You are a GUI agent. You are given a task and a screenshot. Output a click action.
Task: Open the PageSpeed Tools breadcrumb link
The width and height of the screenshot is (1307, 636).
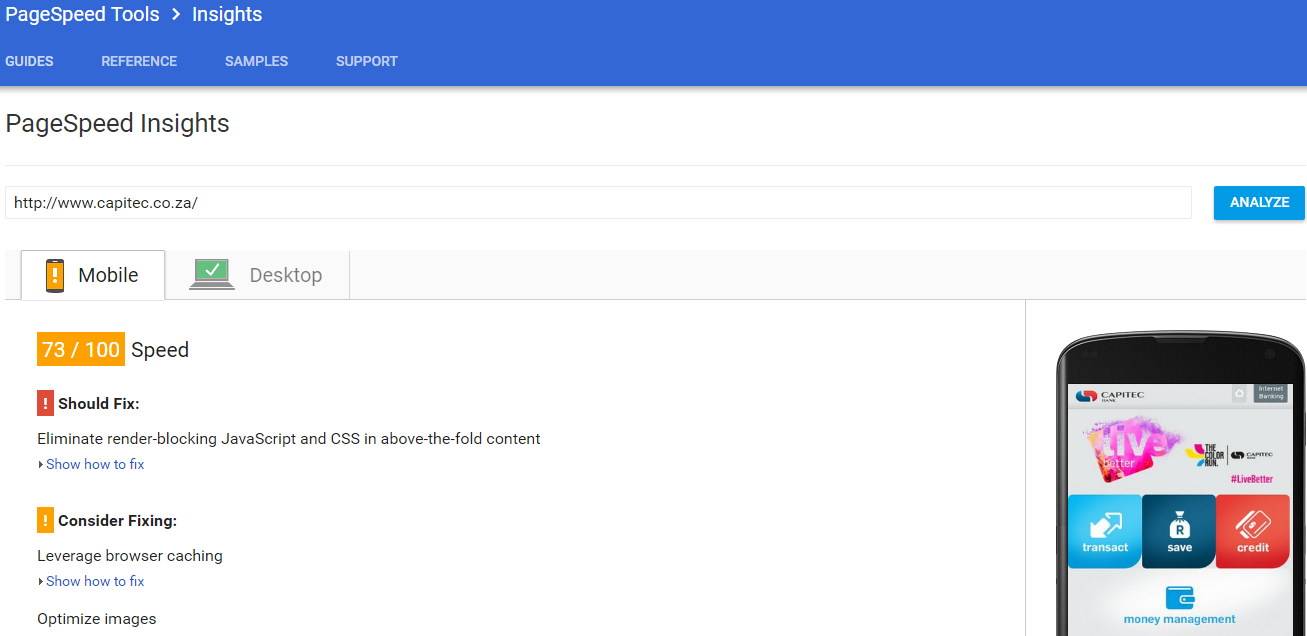coord(82,14)
